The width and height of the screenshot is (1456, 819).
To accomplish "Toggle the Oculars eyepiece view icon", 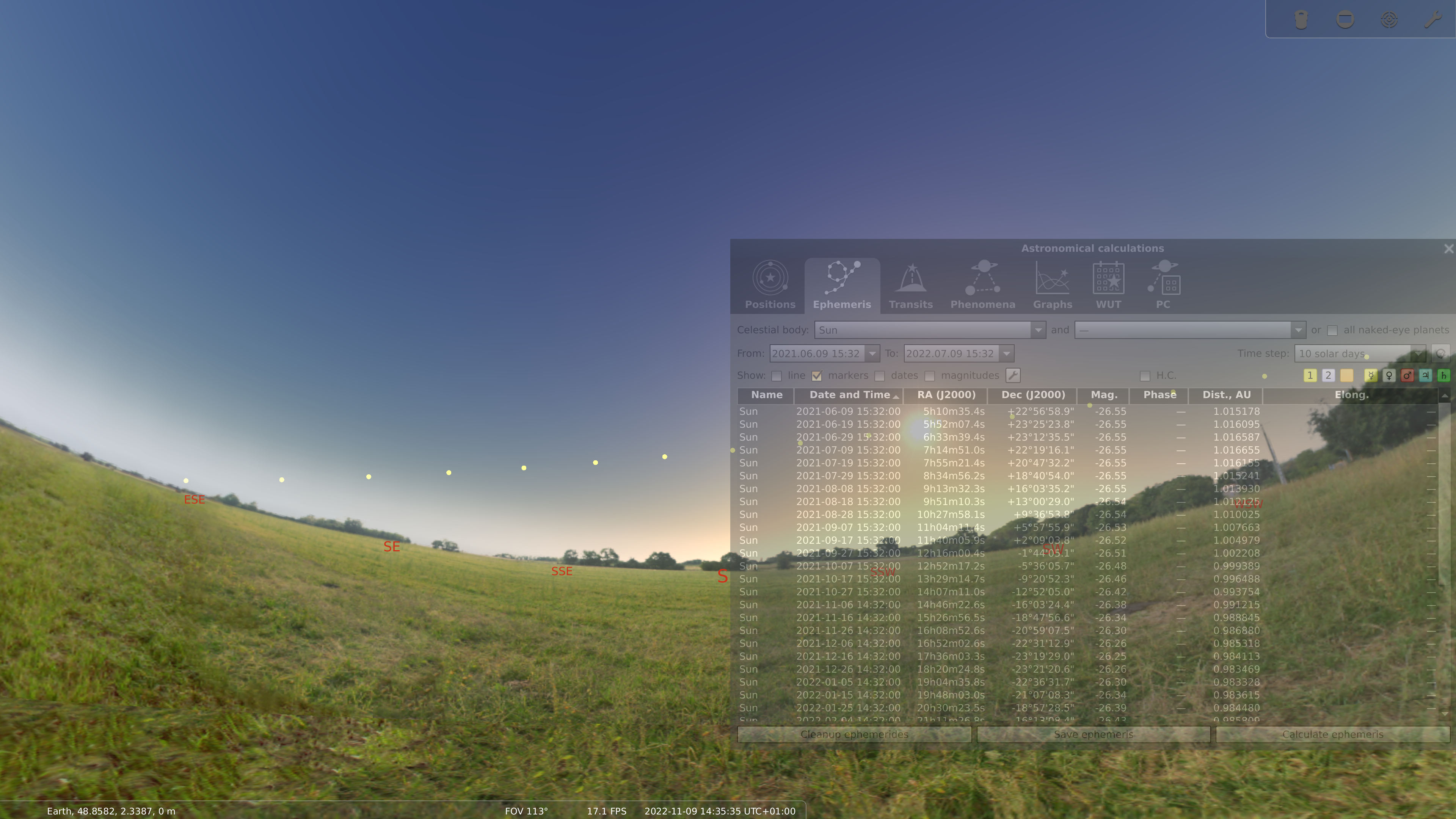I will [x=1301, y=20].
